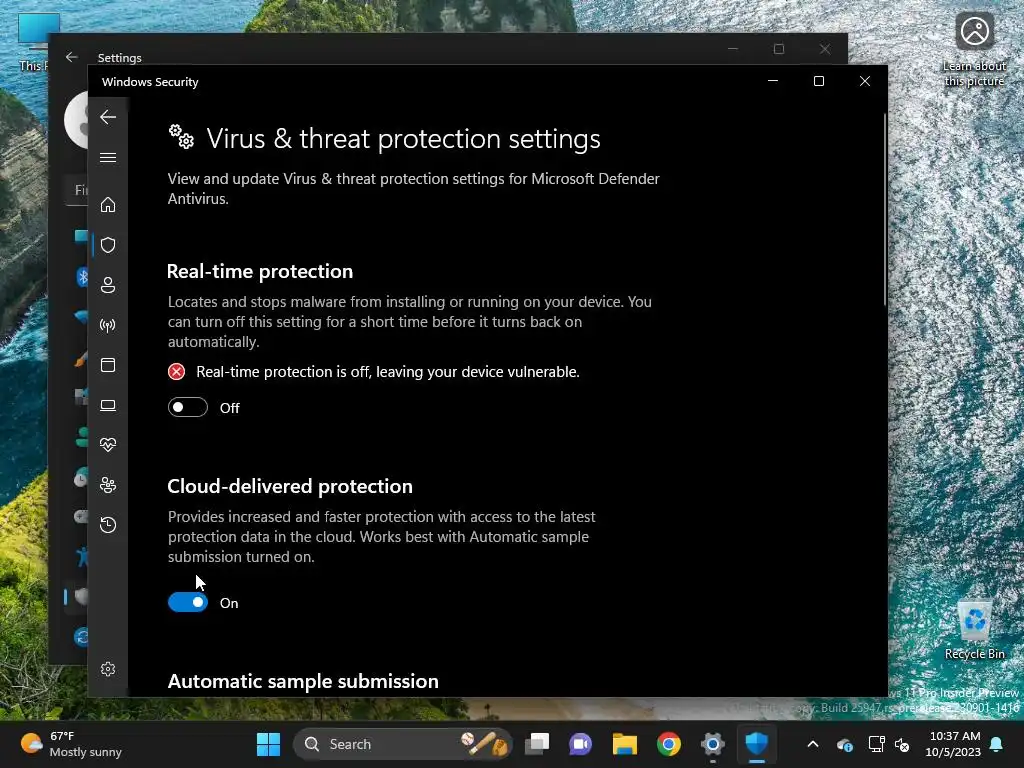
Task: Turn off Cloud-delivered protection toggle
Action: pos(188,602)
